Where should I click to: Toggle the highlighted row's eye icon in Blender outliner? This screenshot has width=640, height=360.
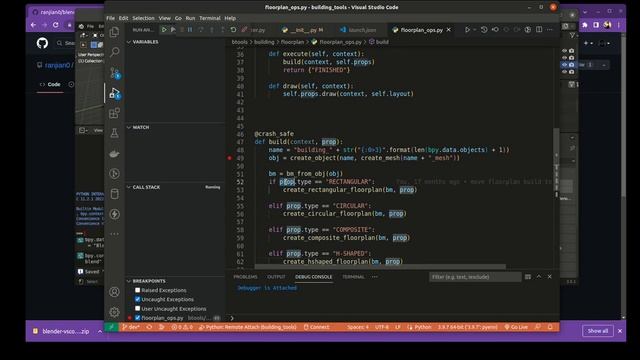[564, 64]
